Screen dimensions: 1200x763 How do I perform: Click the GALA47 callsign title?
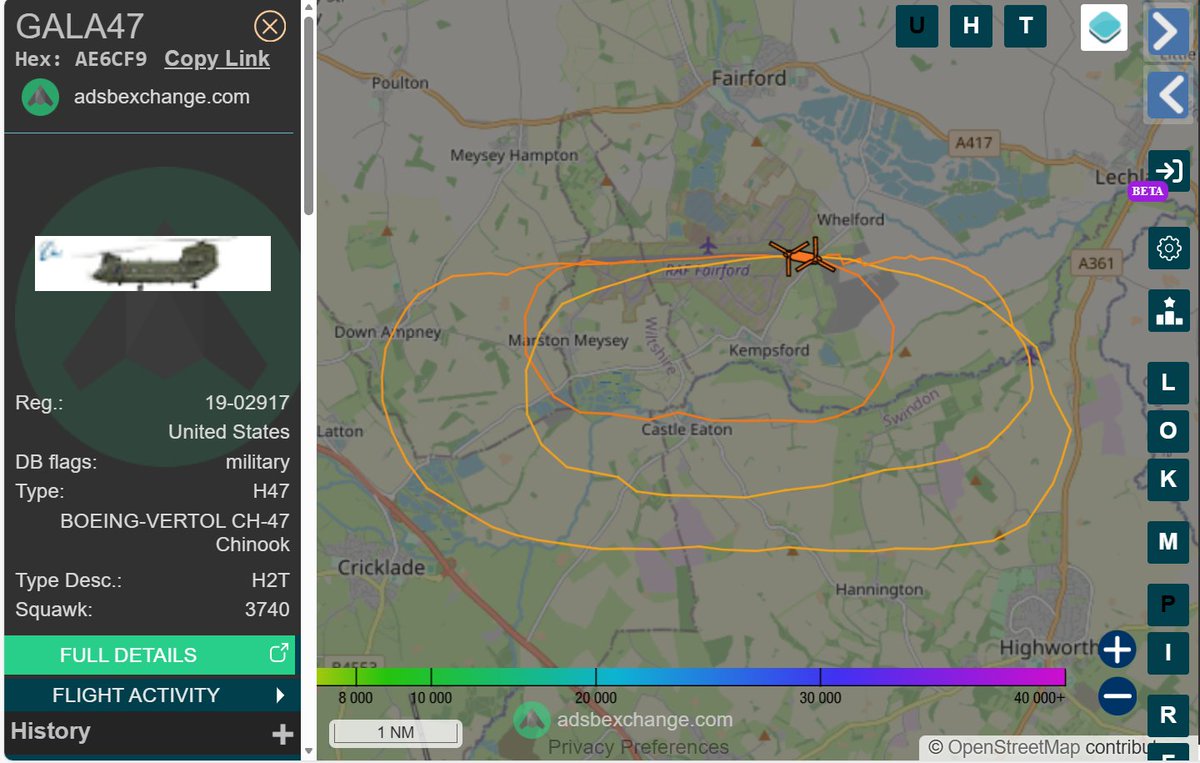[80, 26]
